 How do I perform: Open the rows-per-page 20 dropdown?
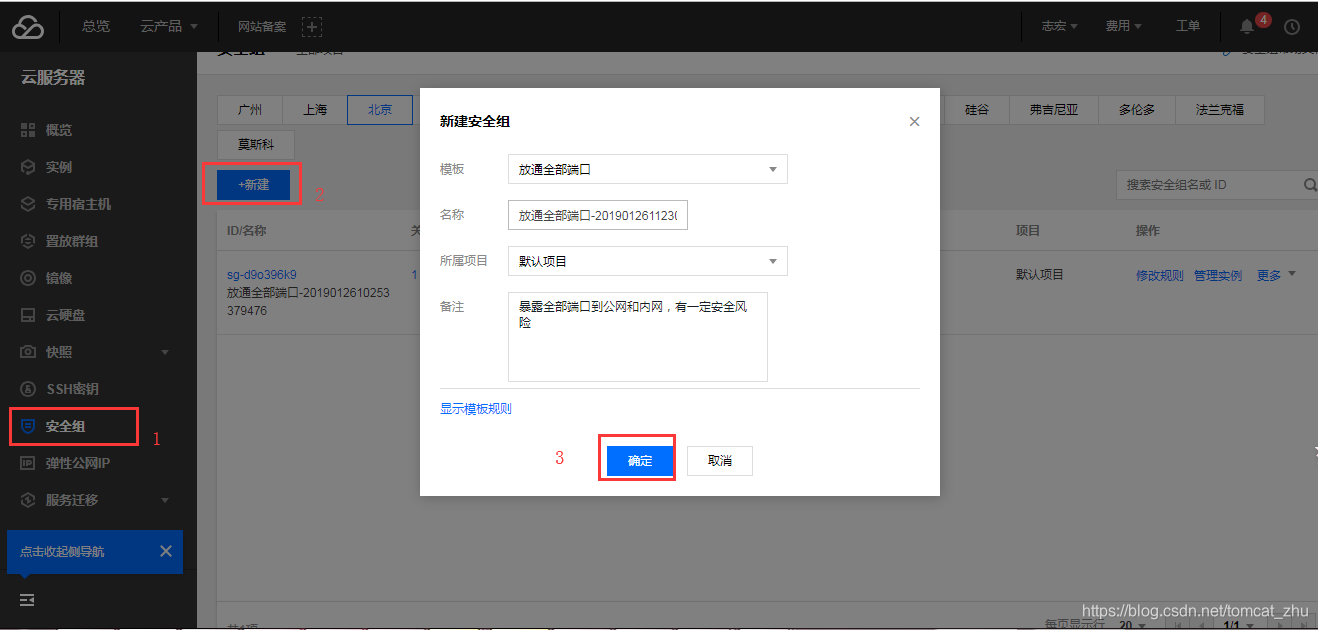click(x=1134, y=625)
